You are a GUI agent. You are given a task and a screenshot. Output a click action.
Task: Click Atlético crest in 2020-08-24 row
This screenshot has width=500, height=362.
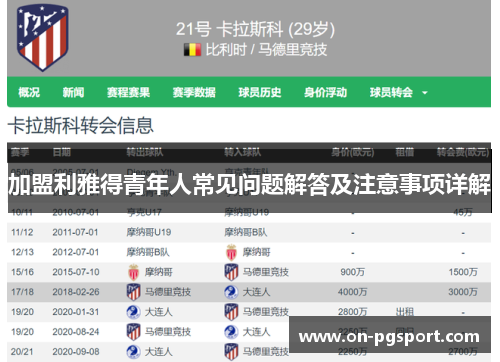point(133,332)
